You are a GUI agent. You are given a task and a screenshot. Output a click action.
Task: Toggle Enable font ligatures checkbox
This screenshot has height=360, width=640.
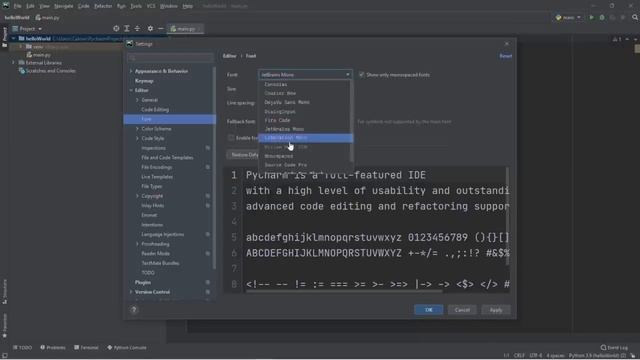coord(231,138)
